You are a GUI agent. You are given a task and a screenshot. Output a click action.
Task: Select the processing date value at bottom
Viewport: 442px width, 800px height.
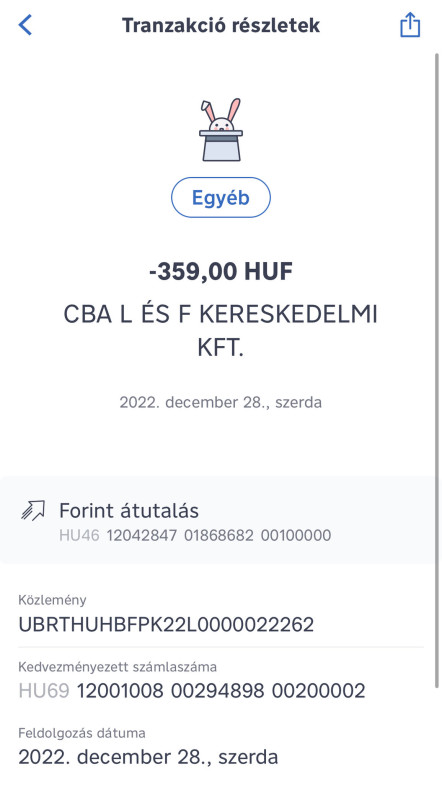click(x=148, y=757)
